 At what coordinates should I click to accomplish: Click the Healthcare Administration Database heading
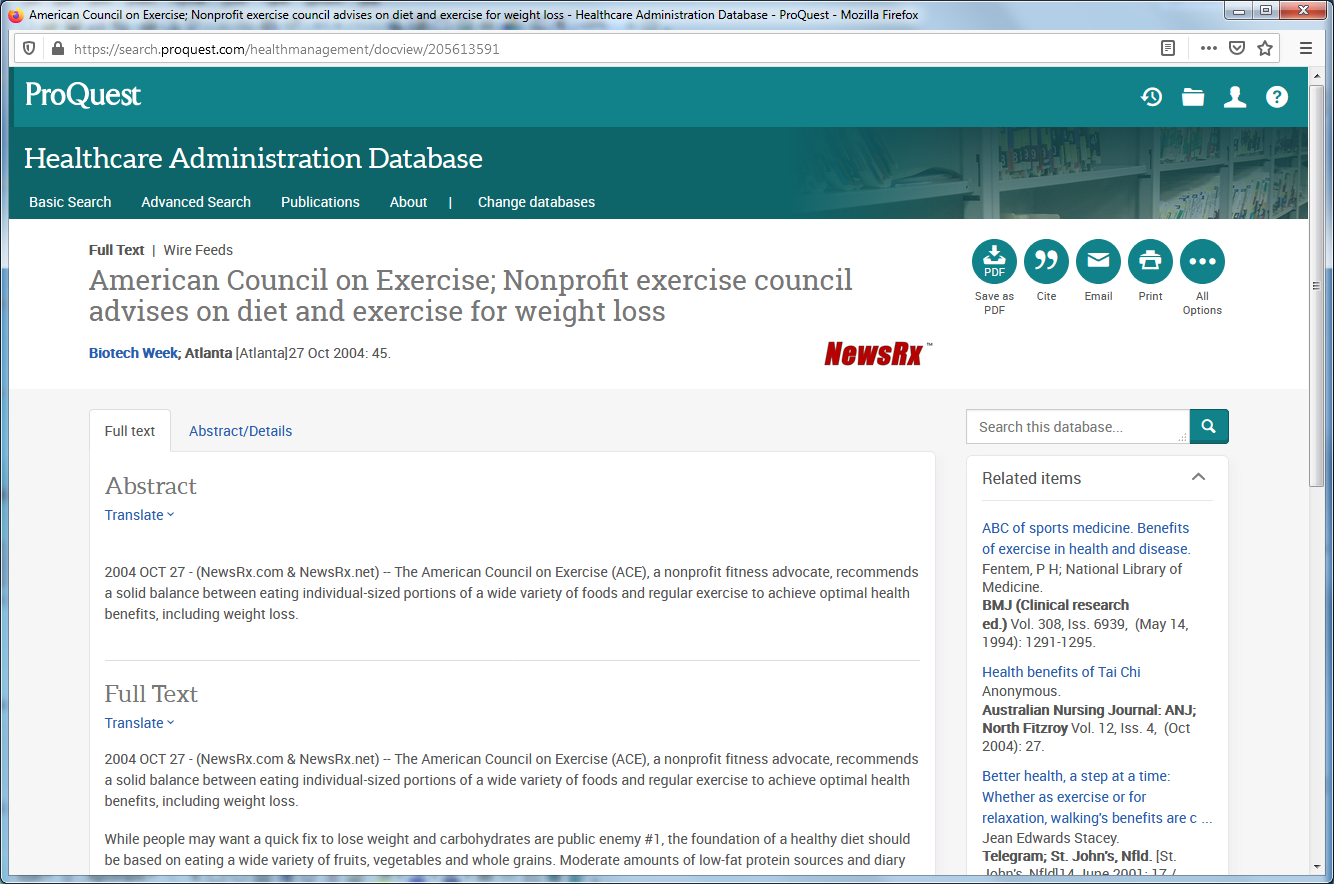[253, 158]
